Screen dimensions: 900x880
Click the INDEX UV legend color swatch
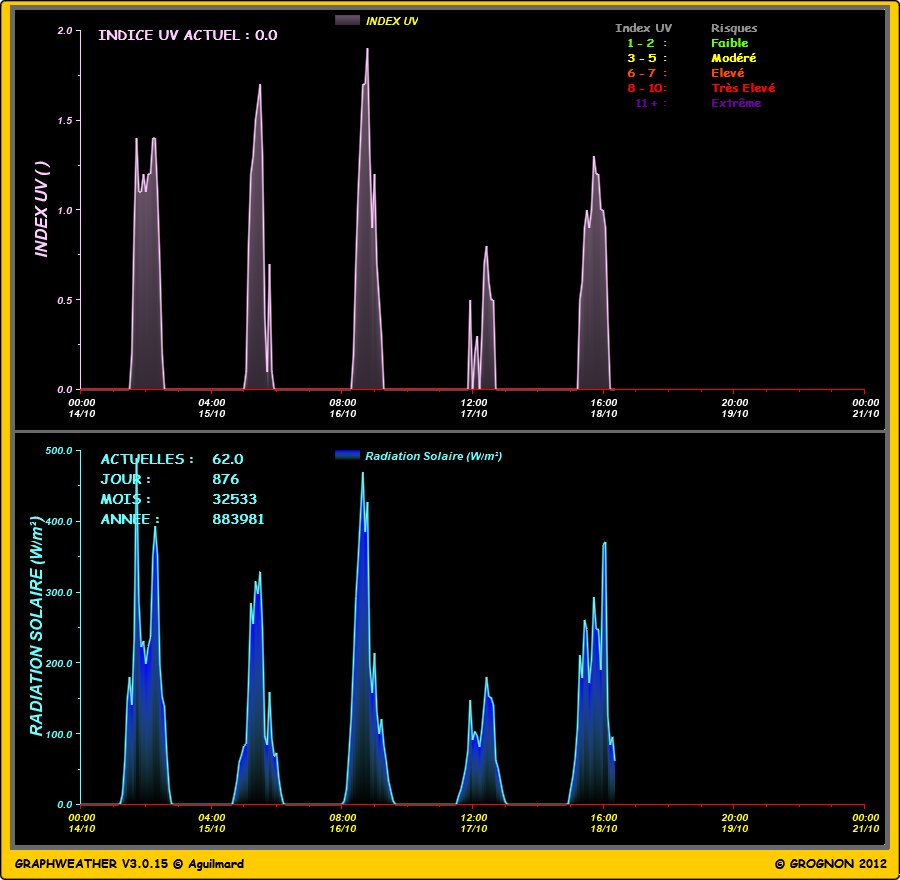click(347, 20)
